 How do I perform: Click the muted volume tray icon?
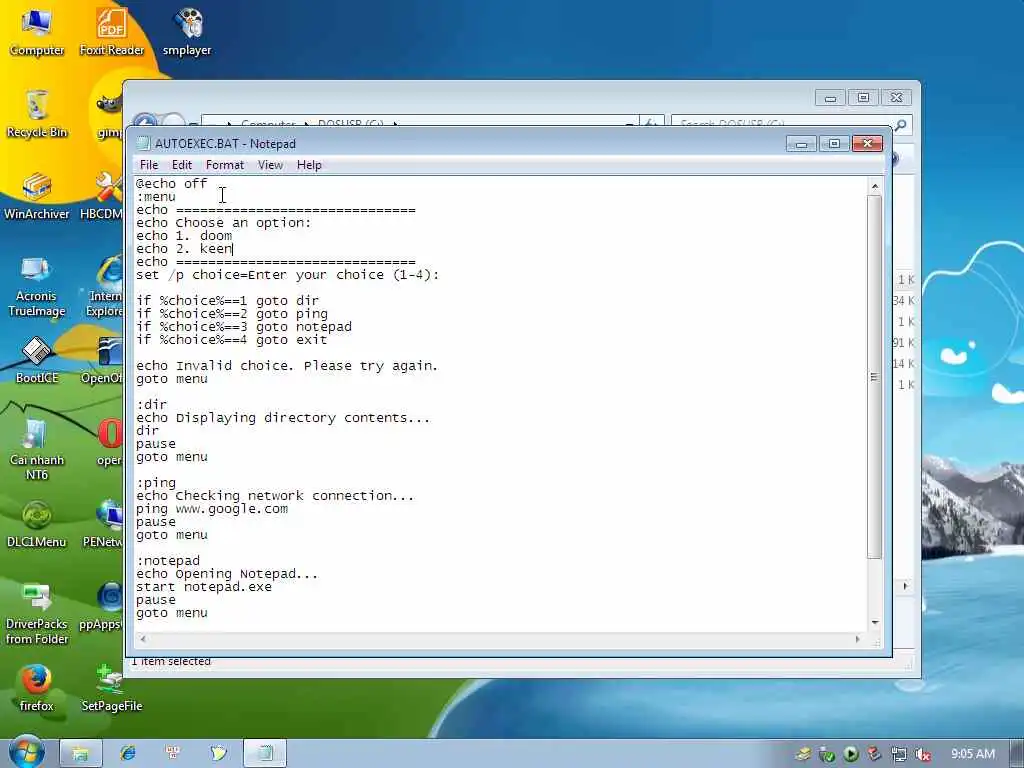(923, 755)
